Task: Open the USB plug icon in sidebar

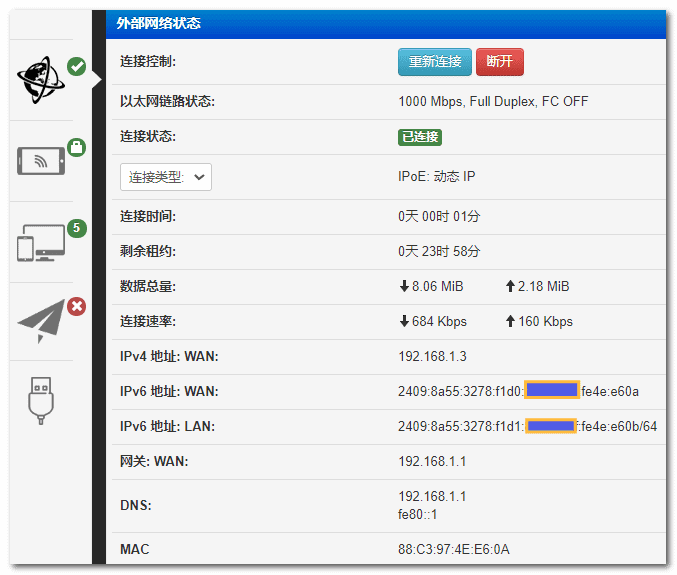Action: 40,399
